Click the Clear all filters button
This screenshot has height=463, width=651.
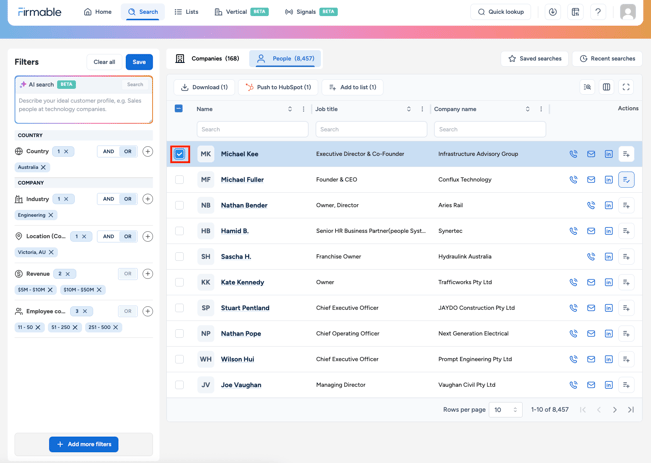[104, 62]
